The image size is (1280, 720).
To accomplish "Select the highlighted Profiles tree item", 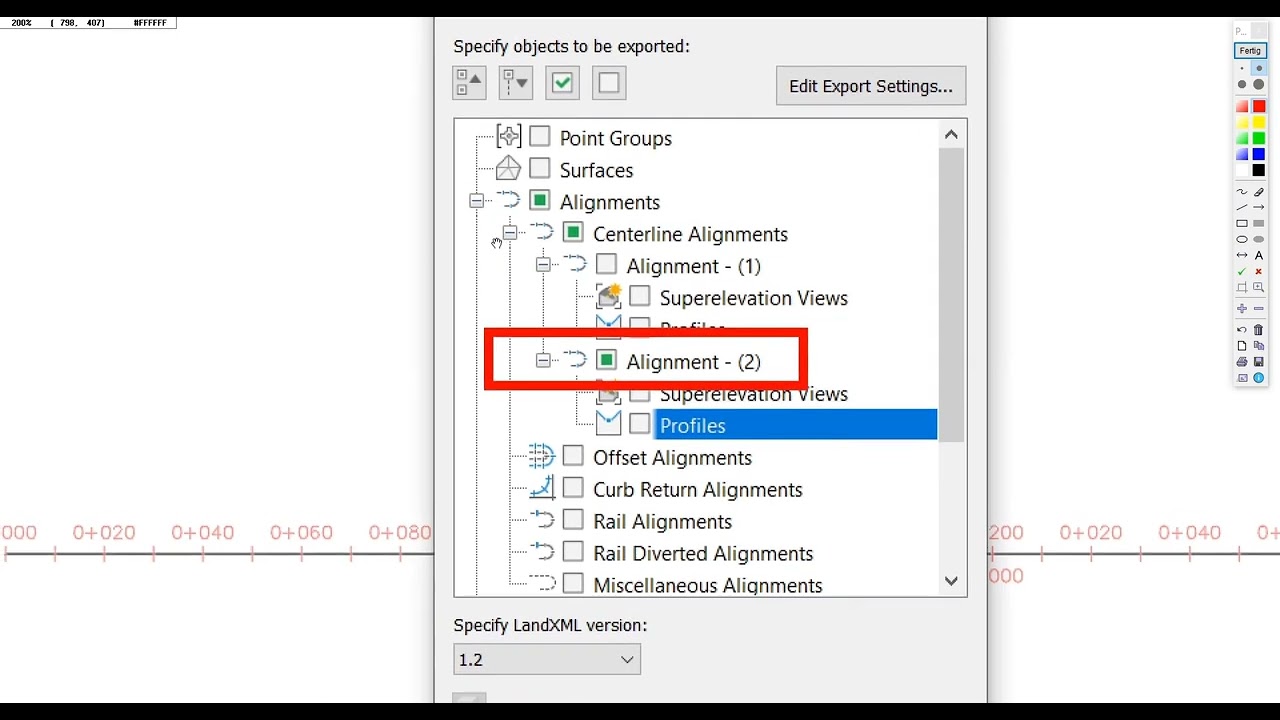I will tap(795, 425).
